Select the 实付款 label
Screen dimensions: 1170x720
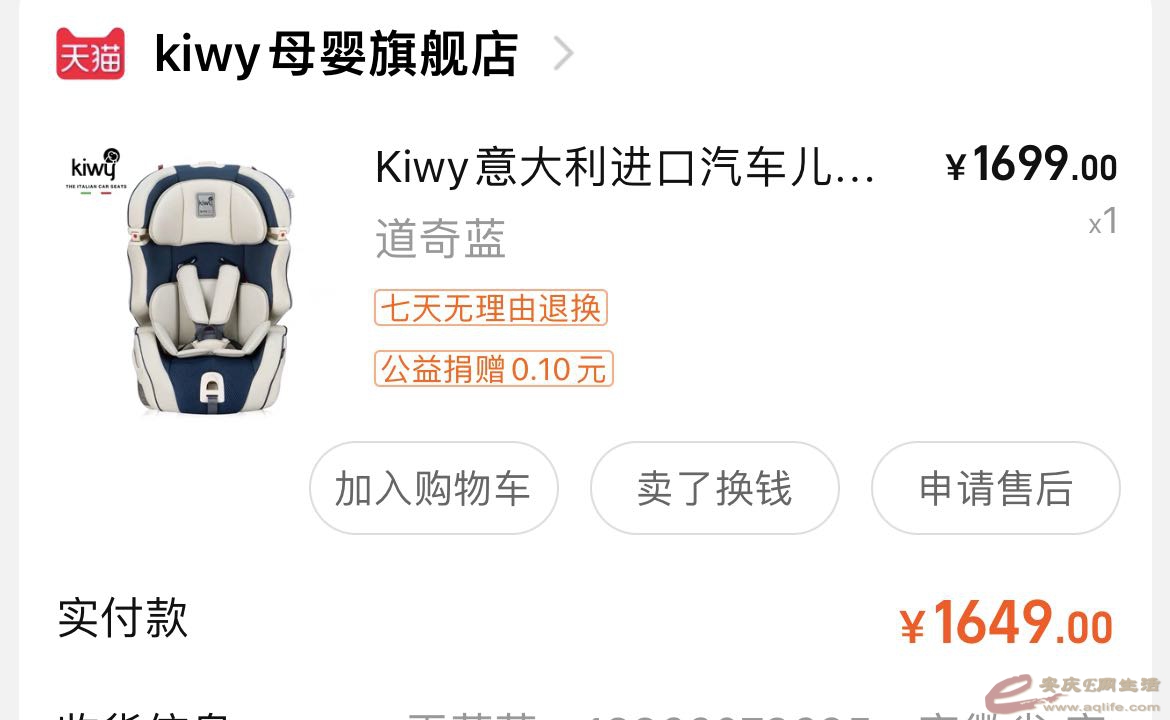[x=123, y=619]
